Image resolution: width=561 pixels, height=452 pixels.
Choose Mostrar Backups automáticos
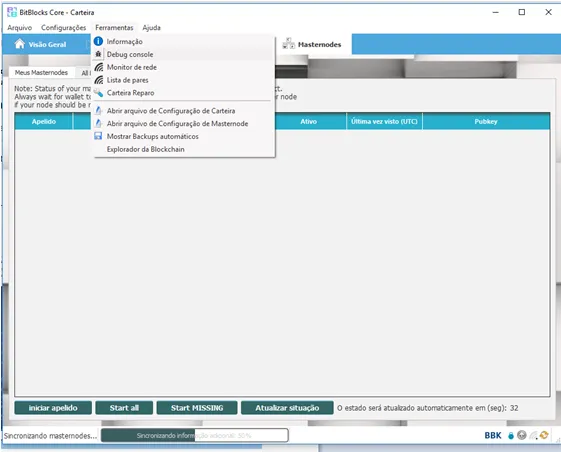click(x=184, y=136)
